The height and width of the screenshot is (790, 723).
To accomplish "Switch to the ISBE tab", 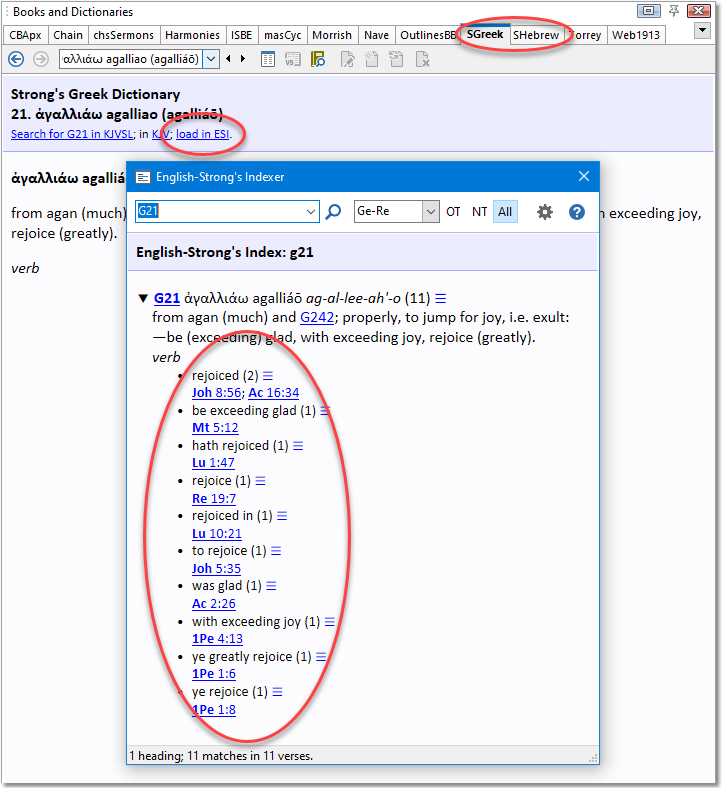I will coord(241,35).
